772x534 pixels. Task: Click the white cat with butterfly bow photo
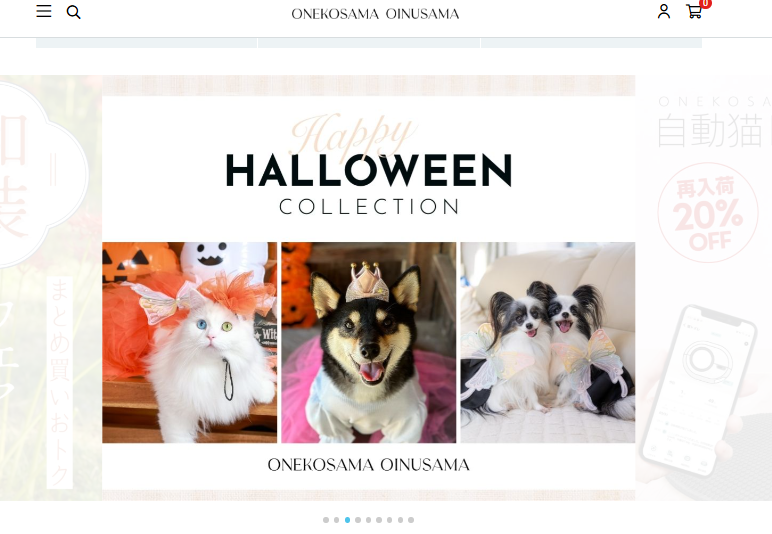[x=190, y=342]
